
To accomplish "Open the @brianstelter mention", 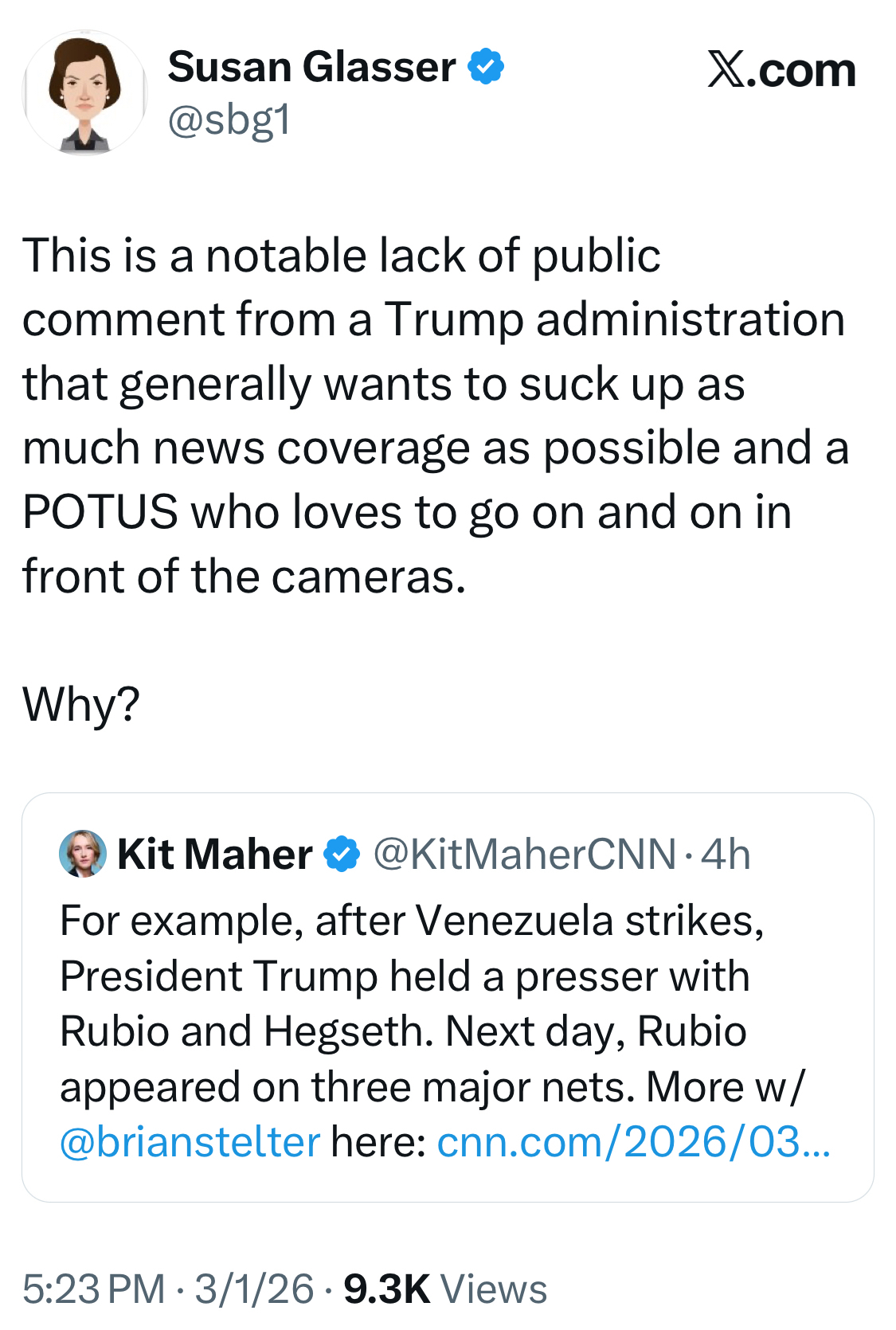I will point(190,1142).
